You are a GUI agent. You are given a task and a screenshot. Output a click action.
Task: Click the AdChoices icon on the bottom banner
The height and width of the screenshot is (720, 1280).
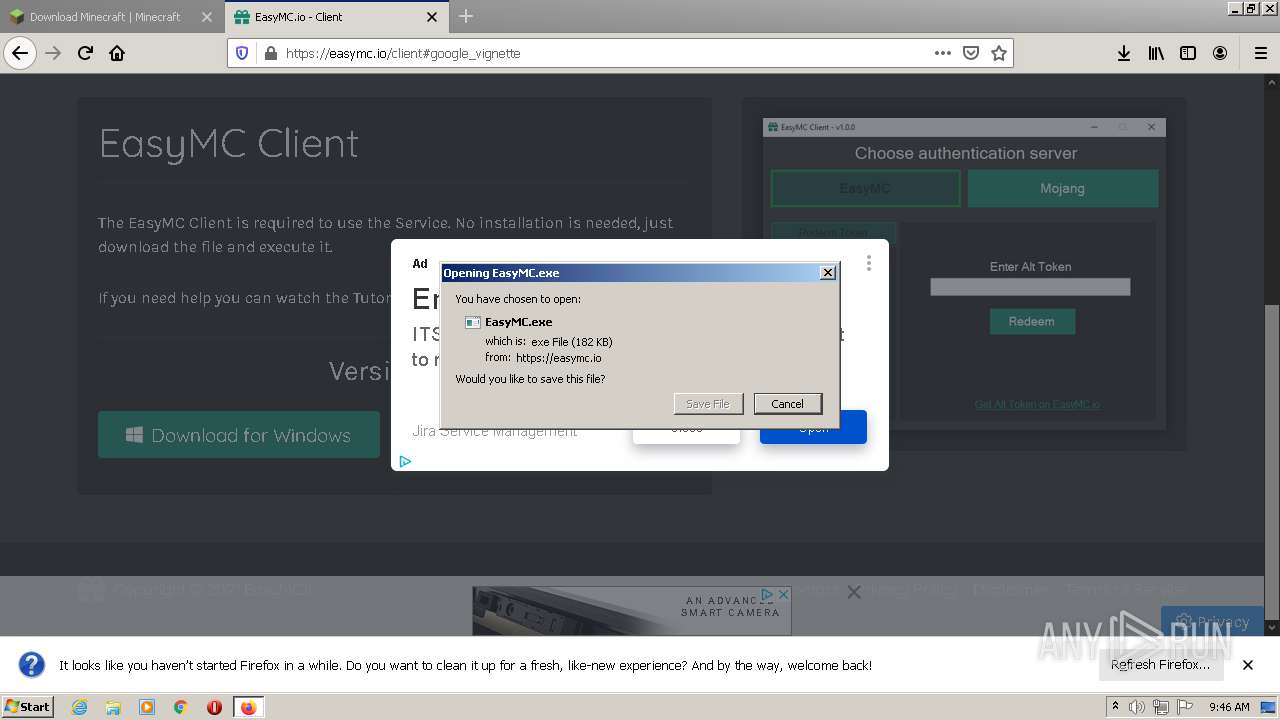click(x=767, y=594)
